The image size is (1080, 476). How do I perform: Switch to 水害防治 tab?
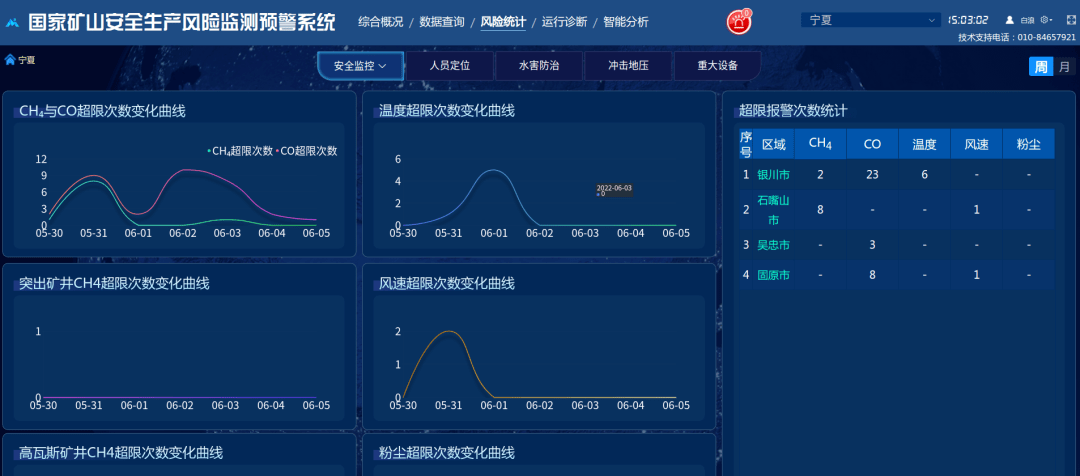539,66
